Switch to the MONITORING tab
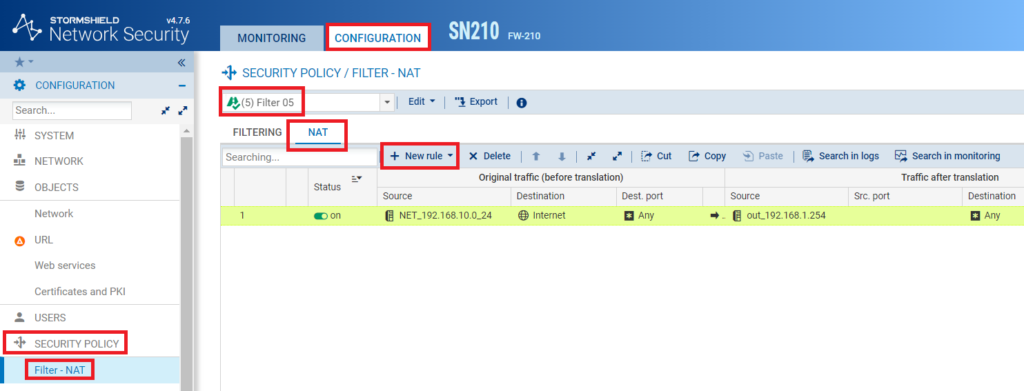The image size is (1024, 391). [272, 38]
